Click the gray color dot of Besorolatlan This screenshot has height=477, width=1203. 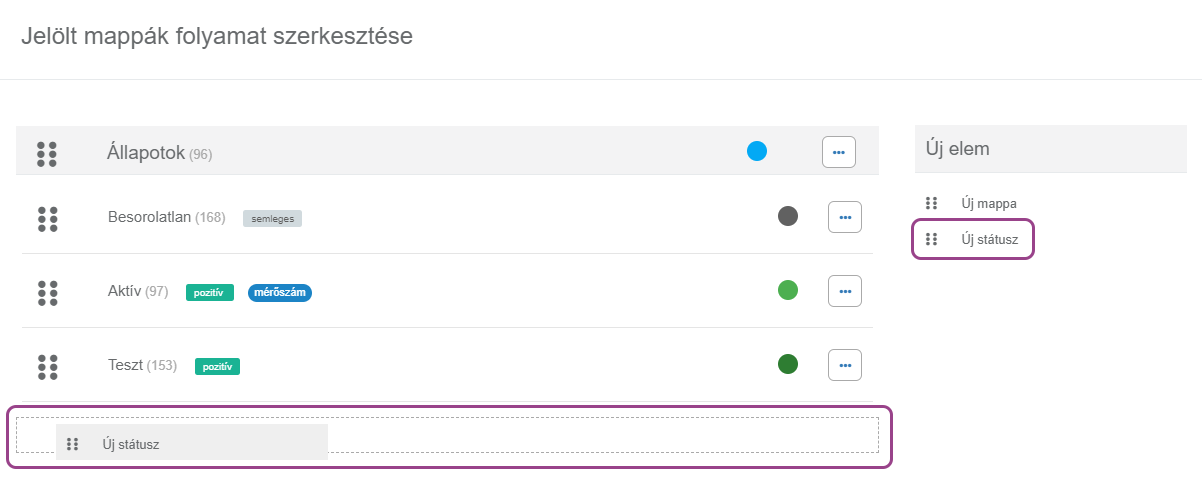click(788, 216)
